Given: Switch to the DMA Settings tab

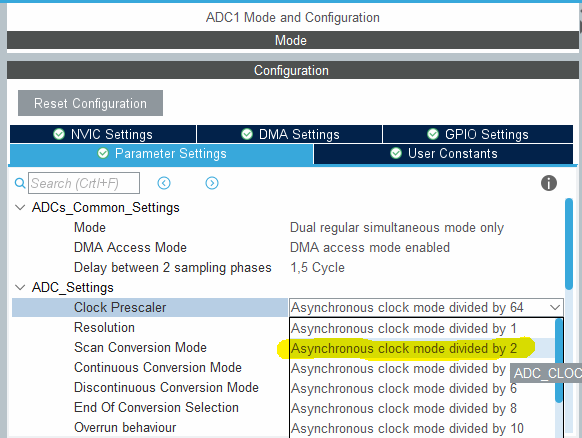Looking at the screenshot, I should (x=290, y=134).
